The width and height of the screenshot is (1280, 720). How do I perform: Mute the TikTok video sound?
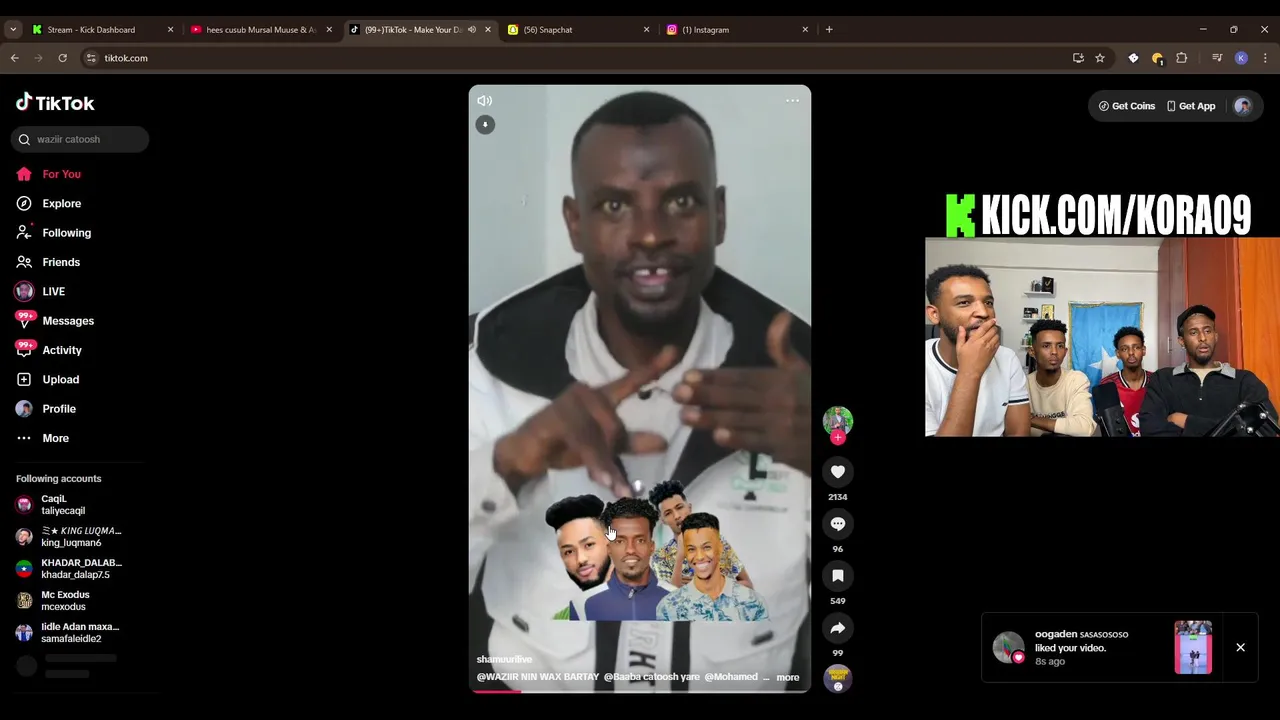[484, 100]
